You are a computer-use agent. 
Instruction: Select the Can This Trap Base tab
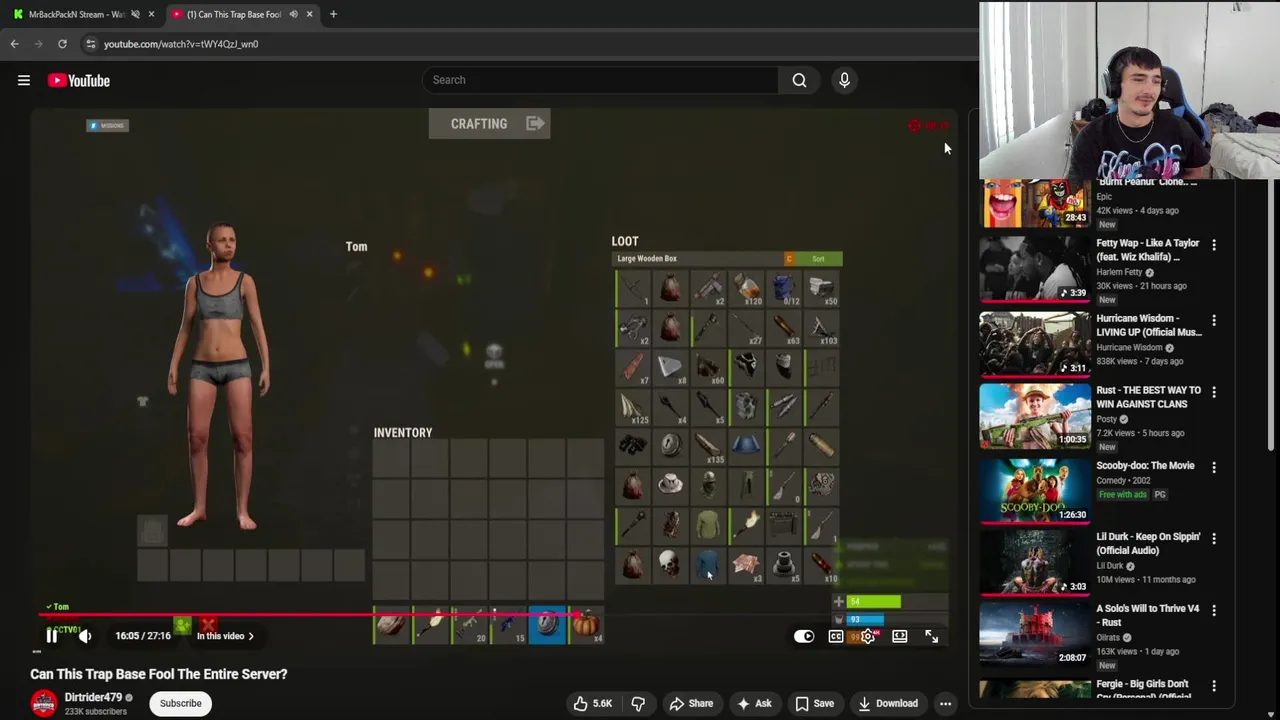click(x=233, y=14)
